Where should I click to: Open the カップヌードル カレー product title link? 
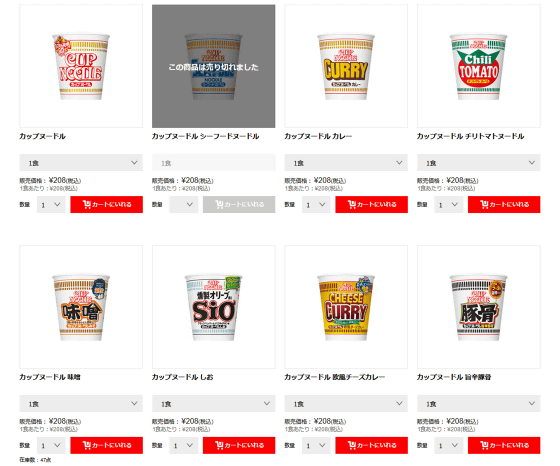(x=318, y=136)
